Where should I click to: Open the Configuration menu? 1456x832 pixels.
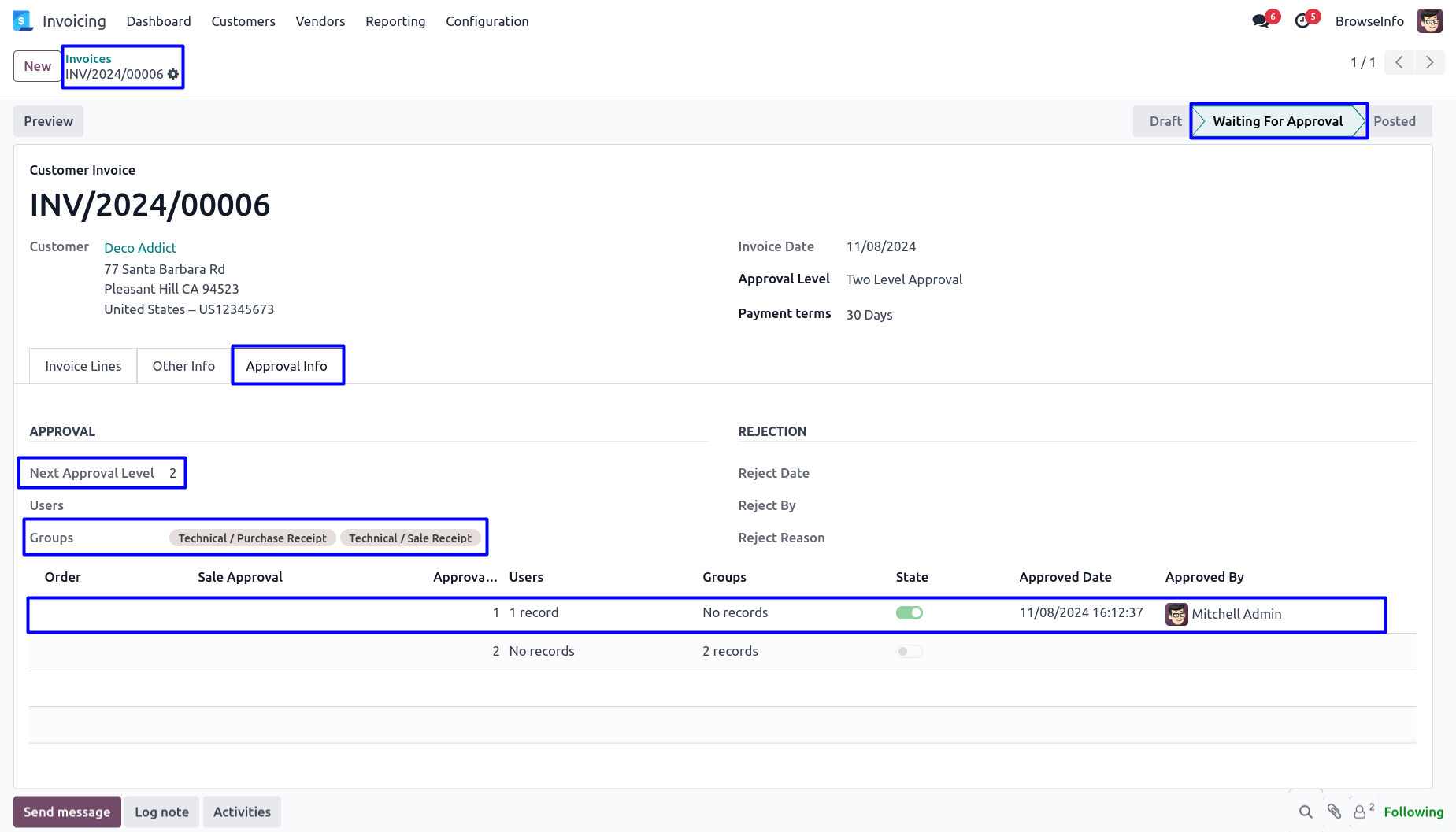[487, 21]
